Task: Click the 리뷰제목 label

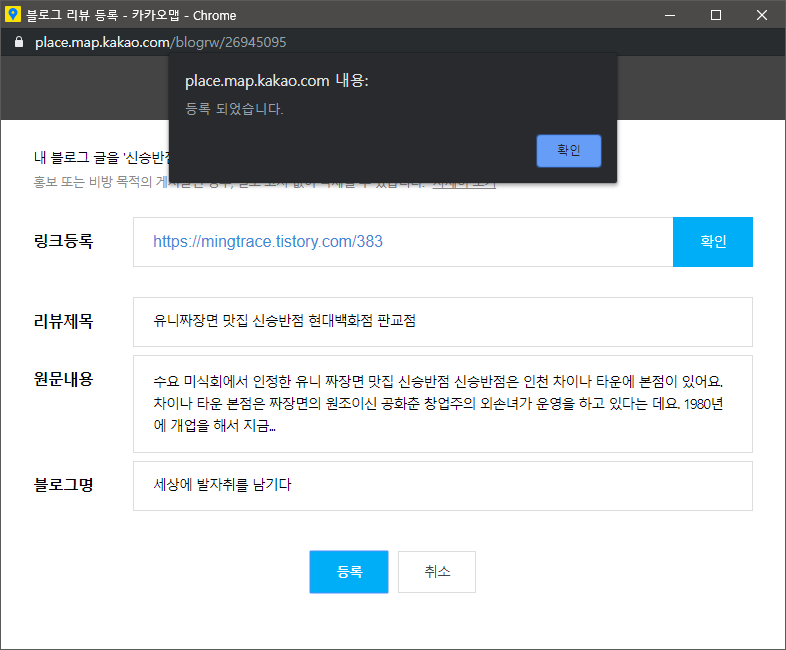Action: (x=64, y=321)
